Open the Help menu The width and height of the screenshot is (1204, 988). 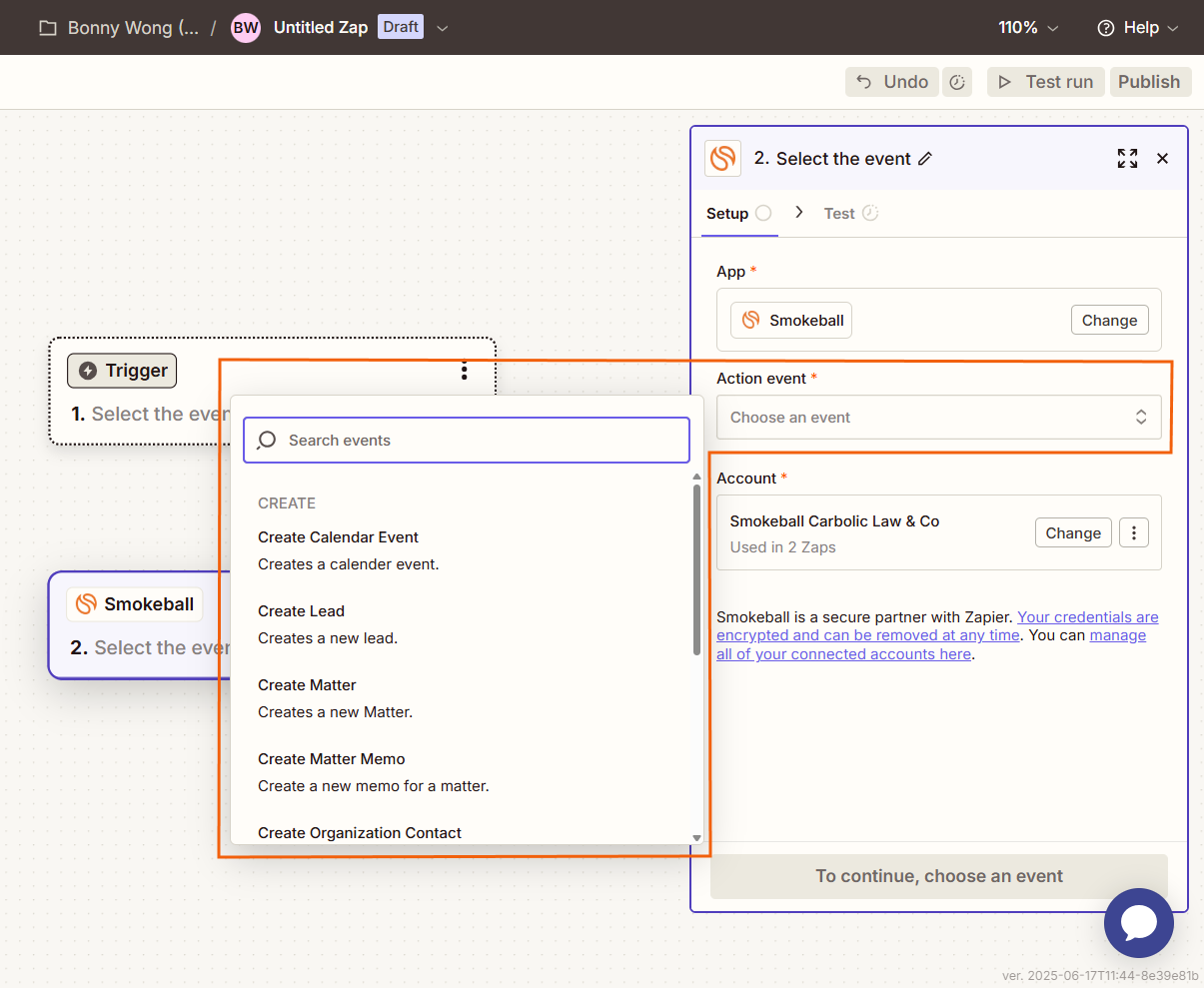click(1138, 28)
